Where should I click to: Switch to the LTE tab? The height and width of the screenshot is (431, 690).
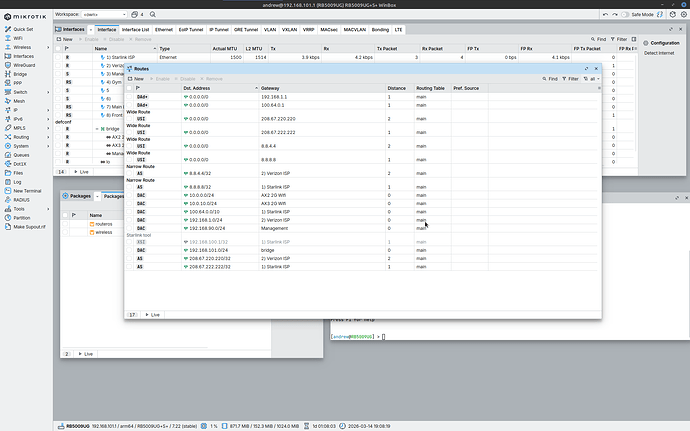point(398,29)
